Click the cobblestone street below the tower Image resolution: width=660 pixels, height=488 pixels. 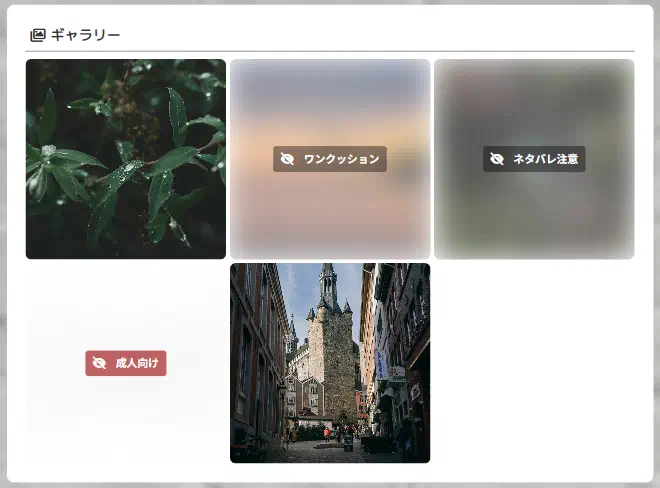click(320, 450)
